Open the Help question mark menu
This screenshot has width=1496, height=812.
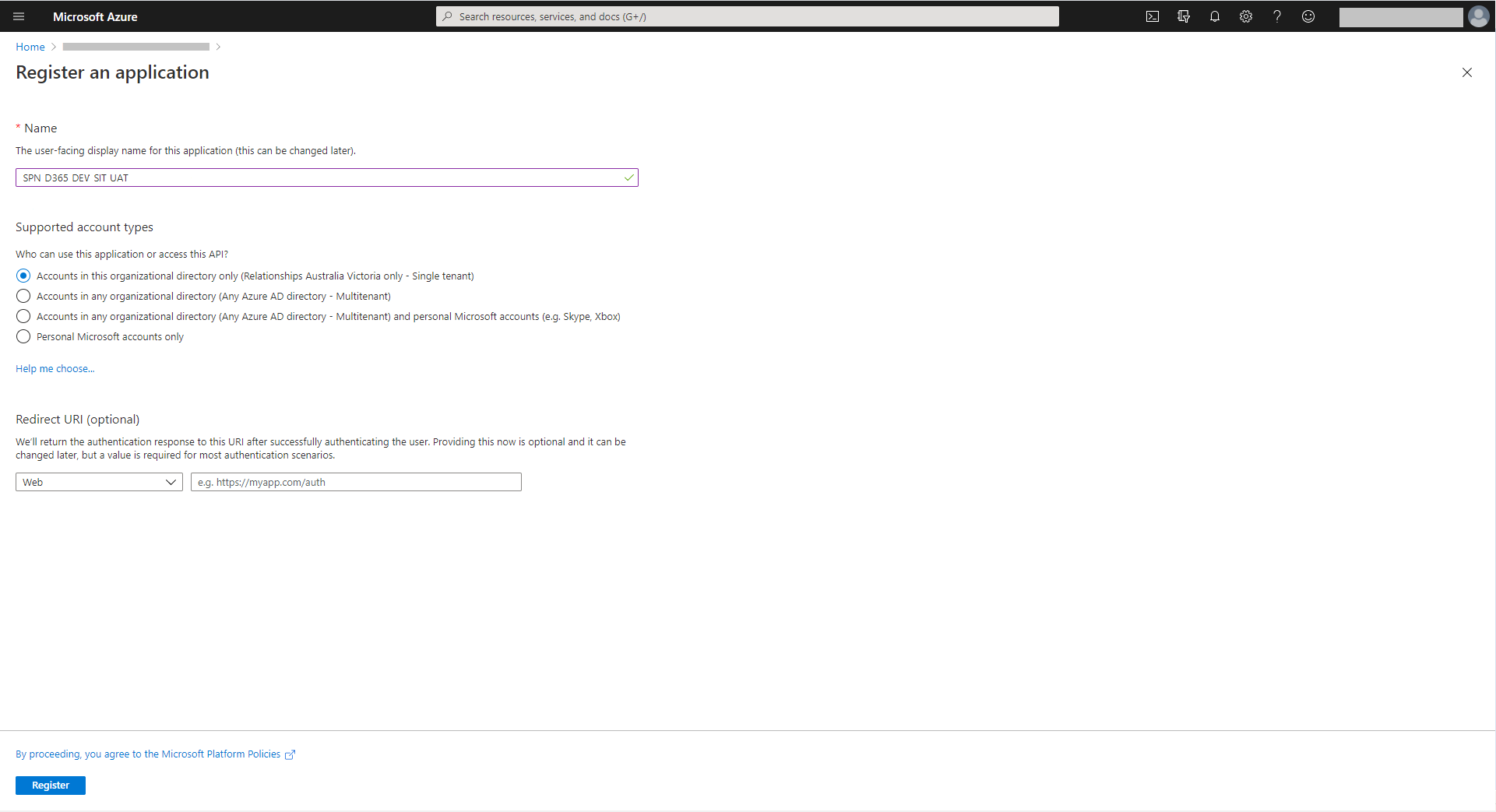tap(1277, 16)
